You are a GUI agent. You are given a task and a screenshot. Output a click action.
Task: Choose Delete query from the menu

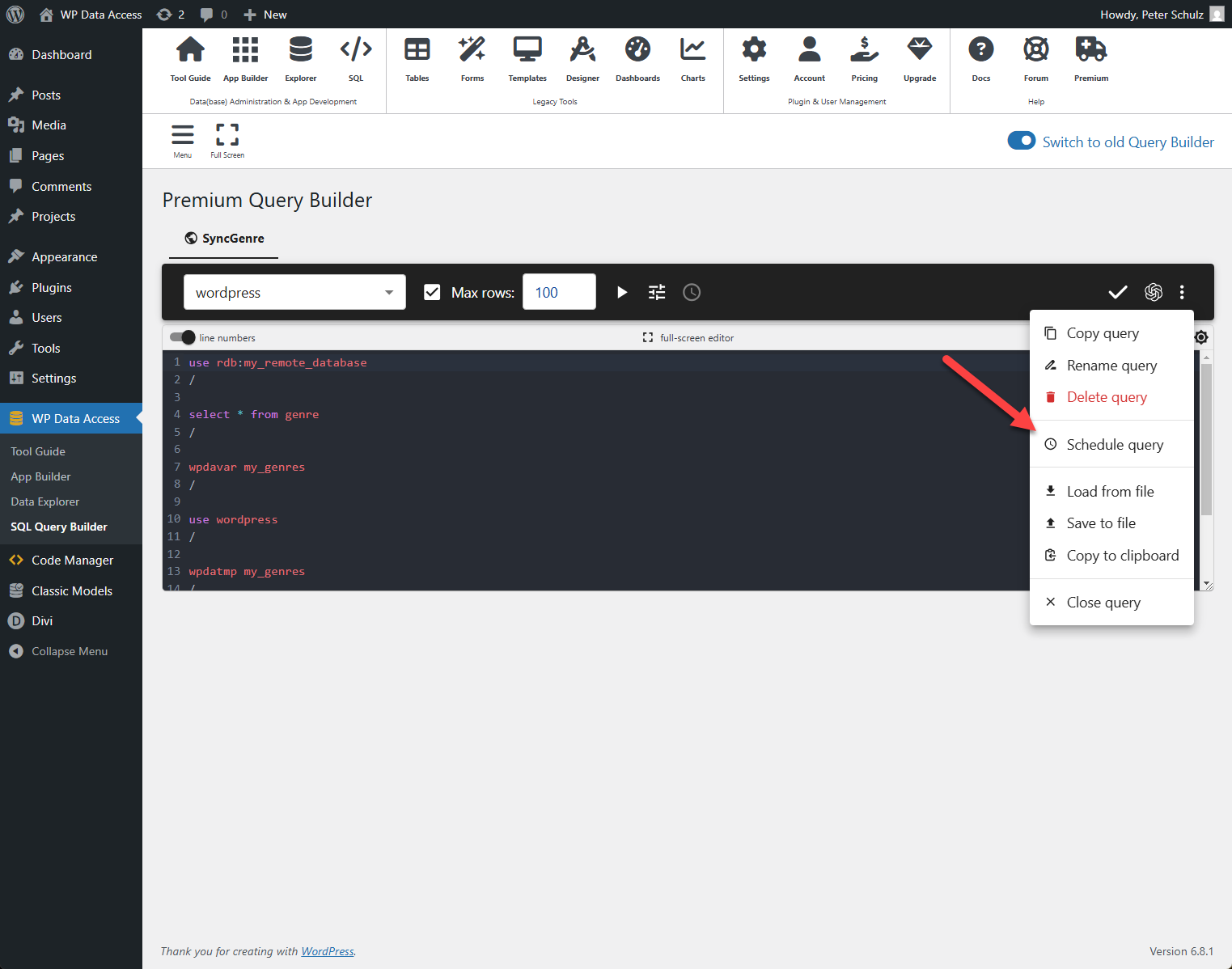click(1111, 397)
